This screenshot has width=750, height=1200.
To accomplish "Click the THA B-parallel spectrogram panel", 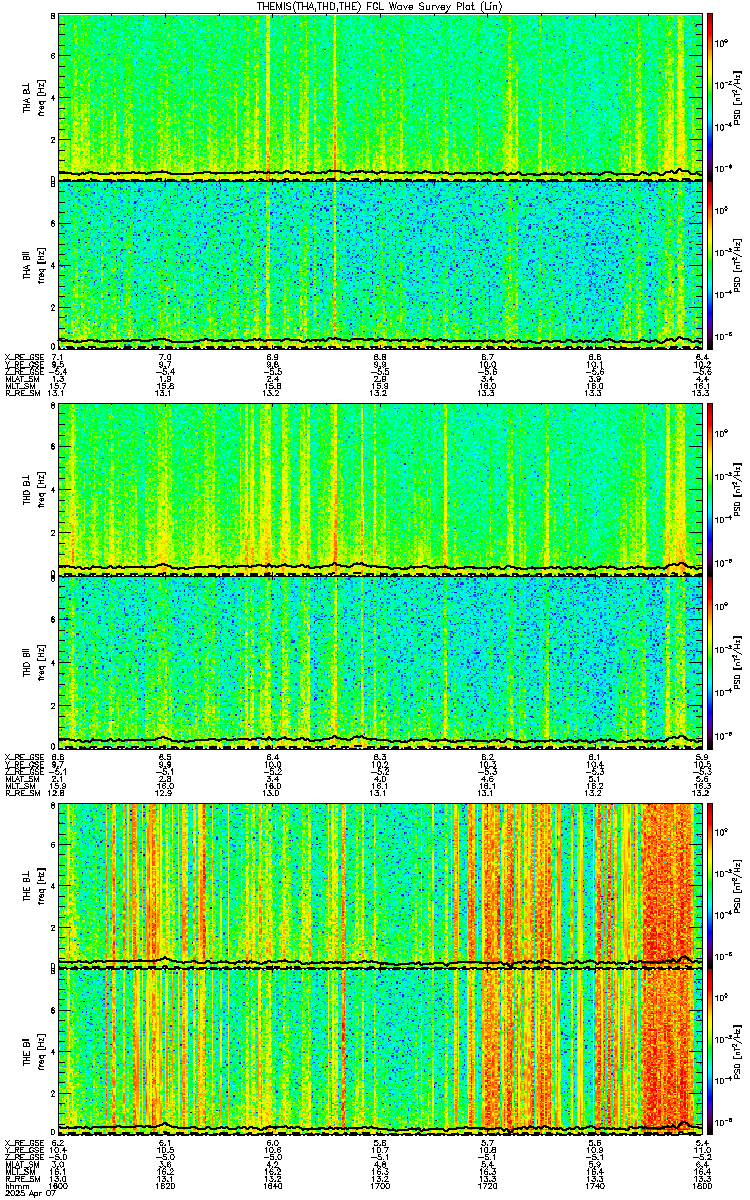I will pos(381,263).
